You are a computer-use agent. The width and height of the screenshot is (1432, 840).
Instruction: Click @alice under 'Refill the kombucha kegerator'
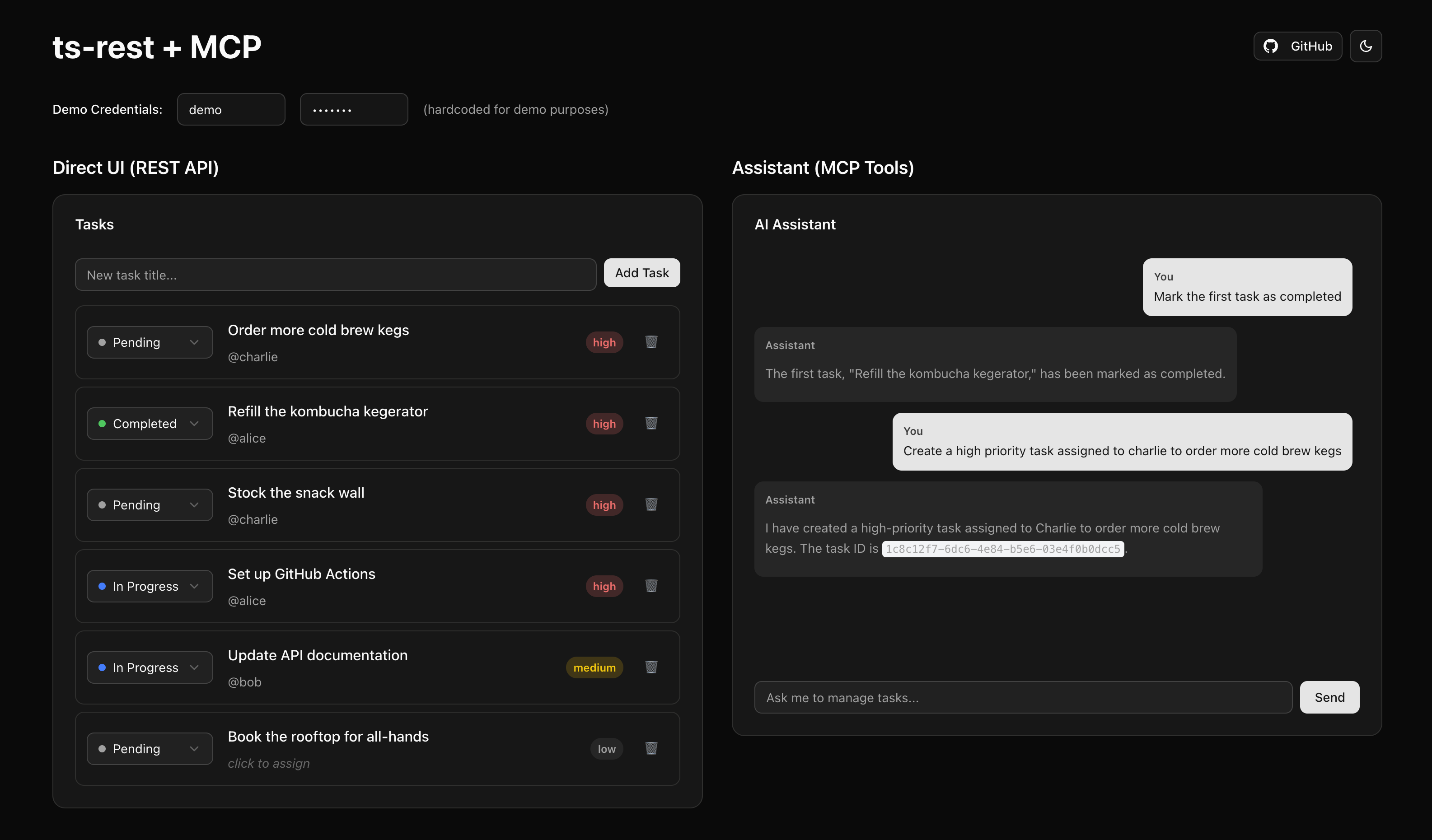247,438
